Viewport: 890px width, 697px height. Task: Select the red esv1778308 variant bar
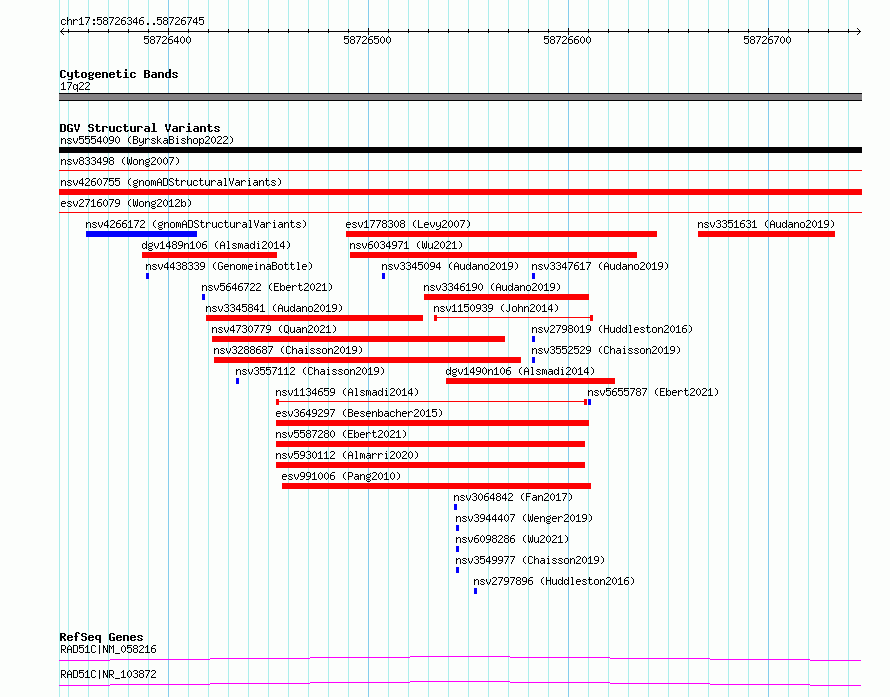coord(501,234)
